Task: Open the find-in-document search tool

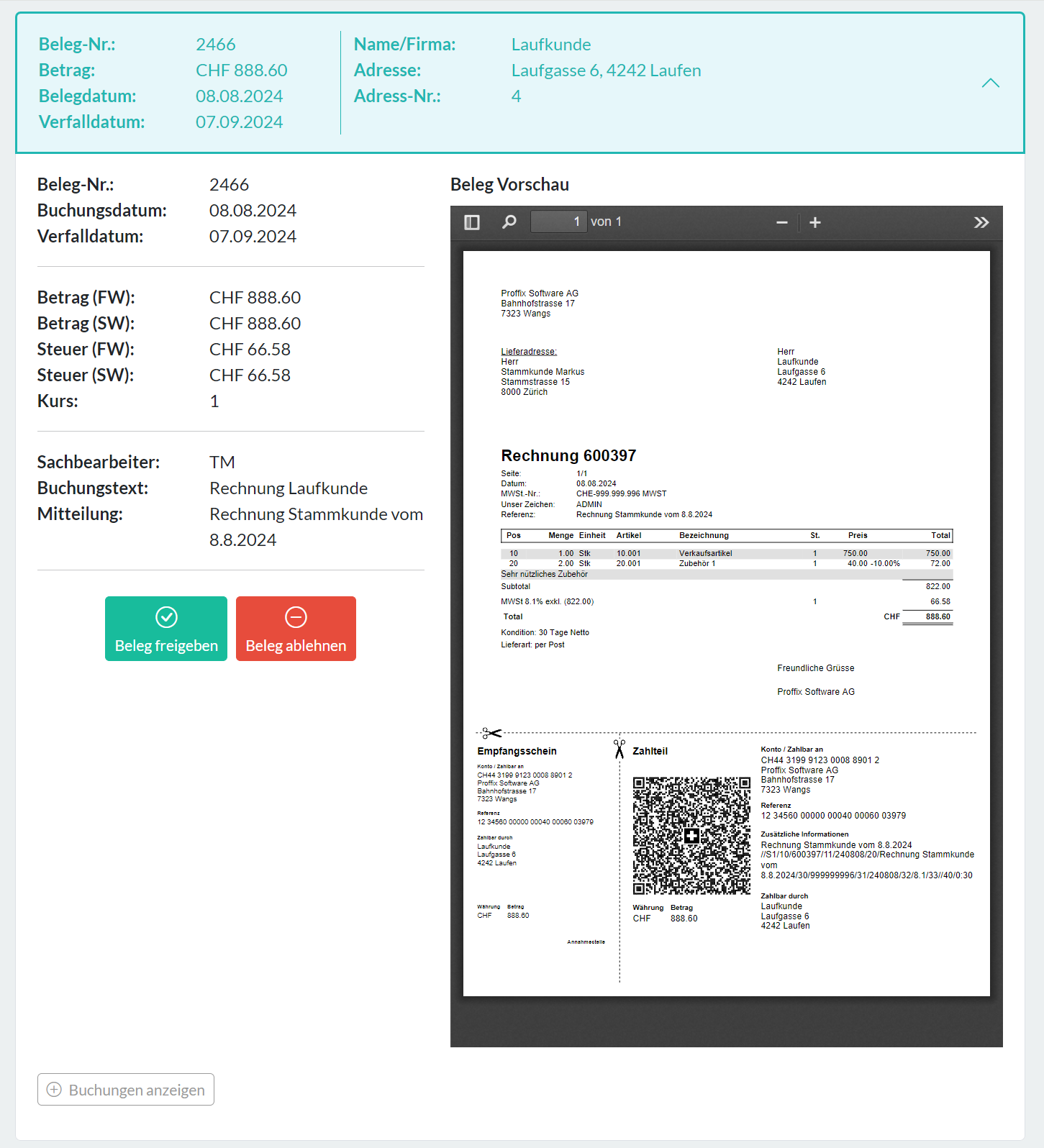Action: click(509, 222)
